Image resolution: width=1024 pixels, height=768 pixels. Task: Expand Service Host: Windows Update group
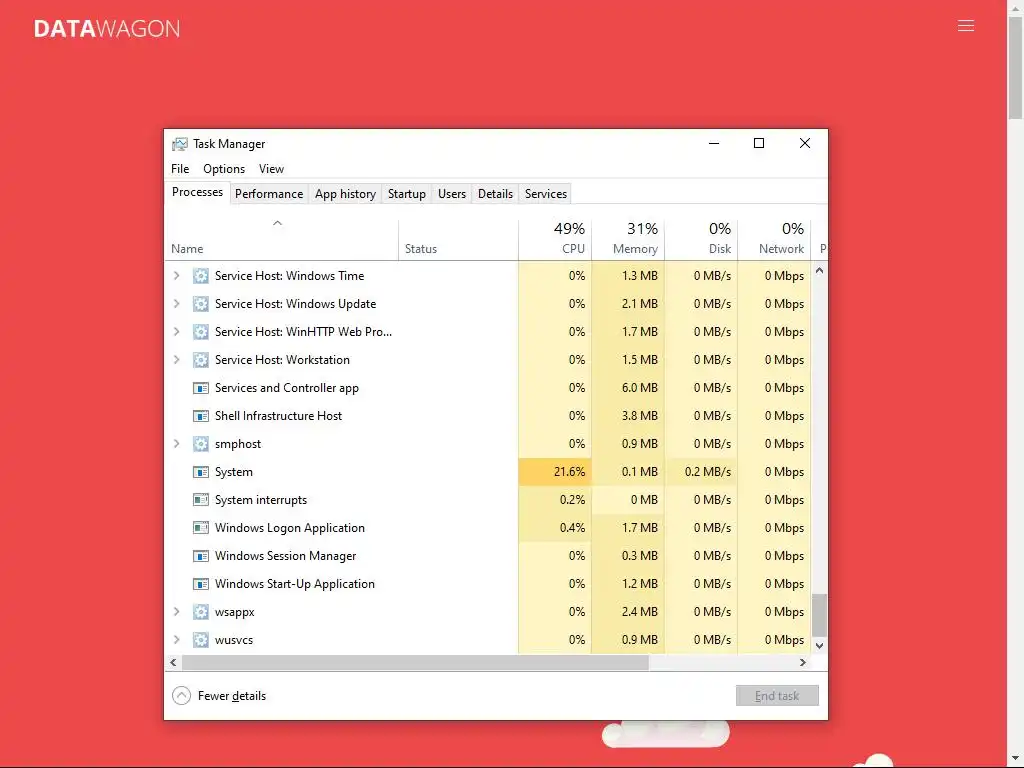pyautogui.click(x=176, y=304)
